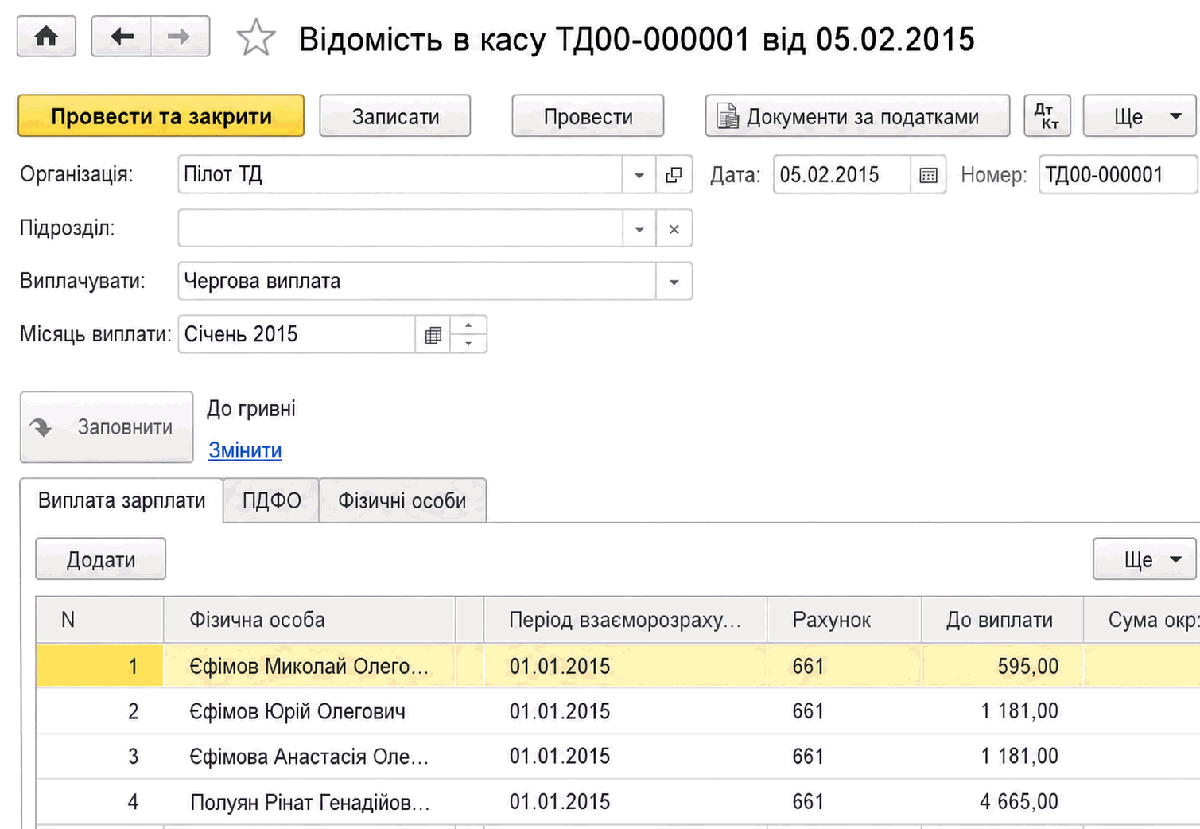
Task: Click the Рахунок column header
Action: pyautogui.click(x=845, y=620)
